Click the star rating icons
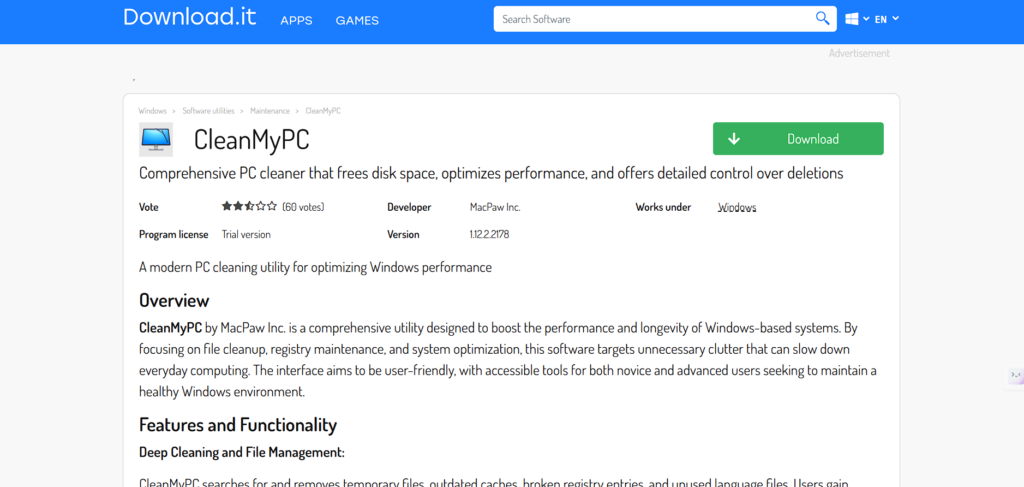The width and height of the screenshot is (1024, 487). [x=249, y=206]
